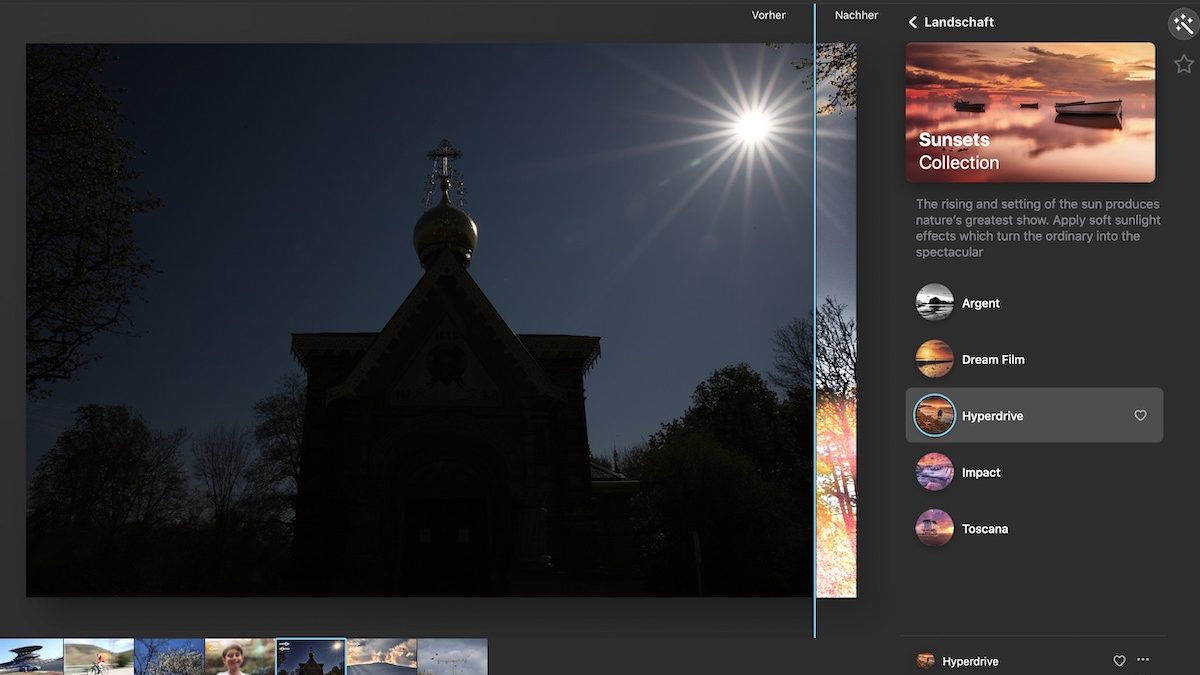
Task: Click the star Favorites icon
Action: (1184, 64)
